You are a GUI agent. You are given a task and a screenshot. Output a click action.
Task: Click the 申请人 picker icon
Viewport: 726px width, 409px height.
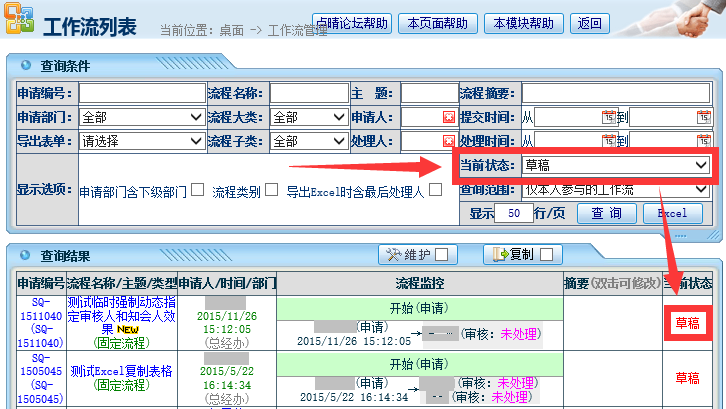click(x=448, y=117)
